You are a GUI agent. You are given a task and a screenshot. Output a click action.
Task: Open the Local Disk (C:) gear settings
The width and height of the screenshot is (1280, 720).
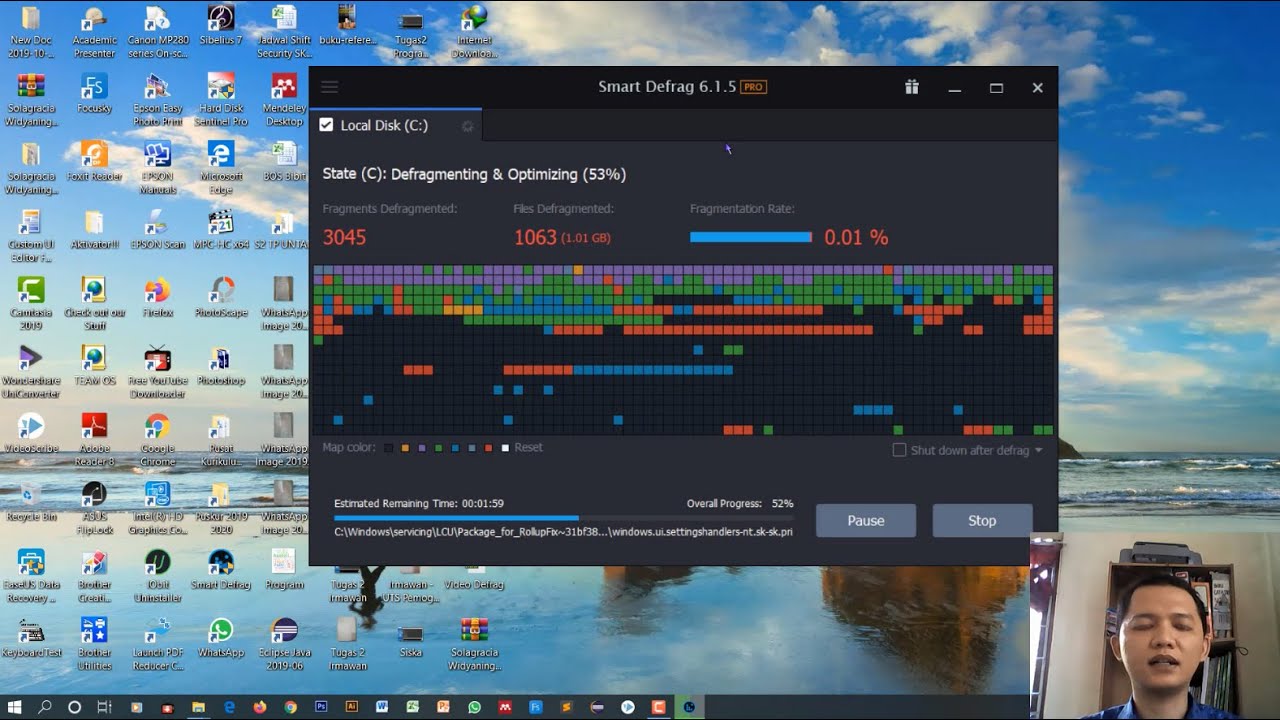pos(467,126)
